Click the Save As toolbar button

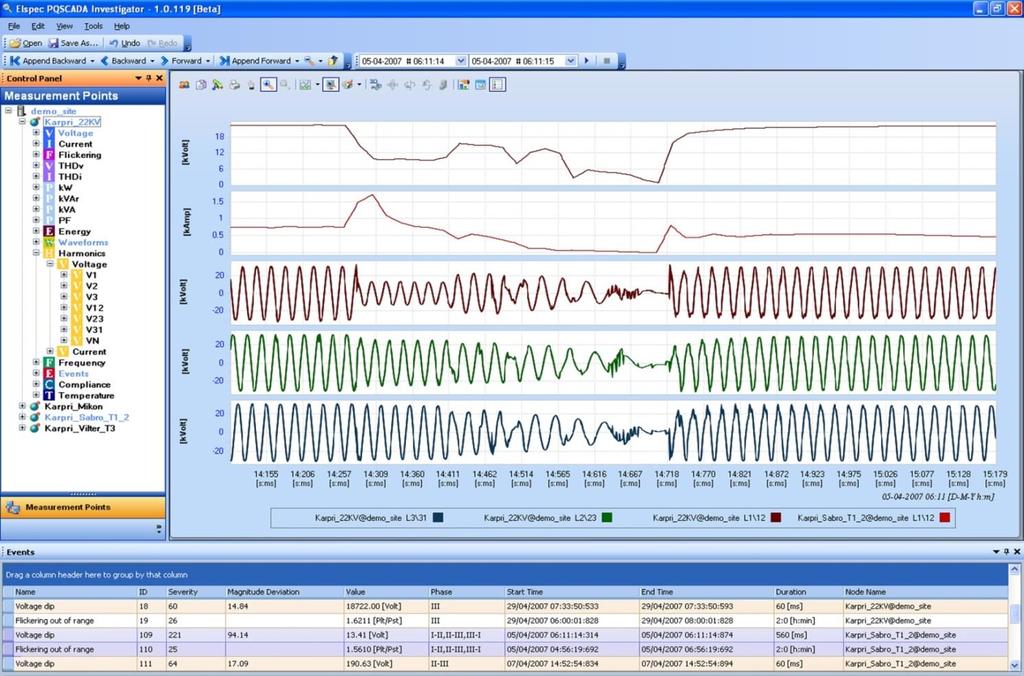(x=73, y=43)
